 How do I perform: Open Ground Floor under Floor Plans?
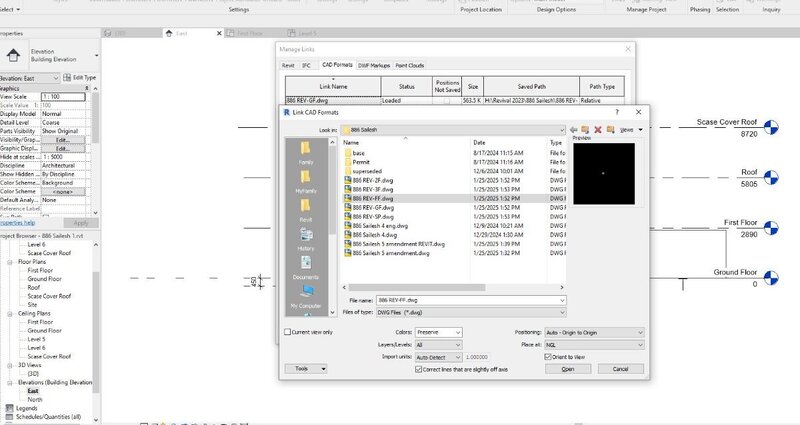point(44,279)
